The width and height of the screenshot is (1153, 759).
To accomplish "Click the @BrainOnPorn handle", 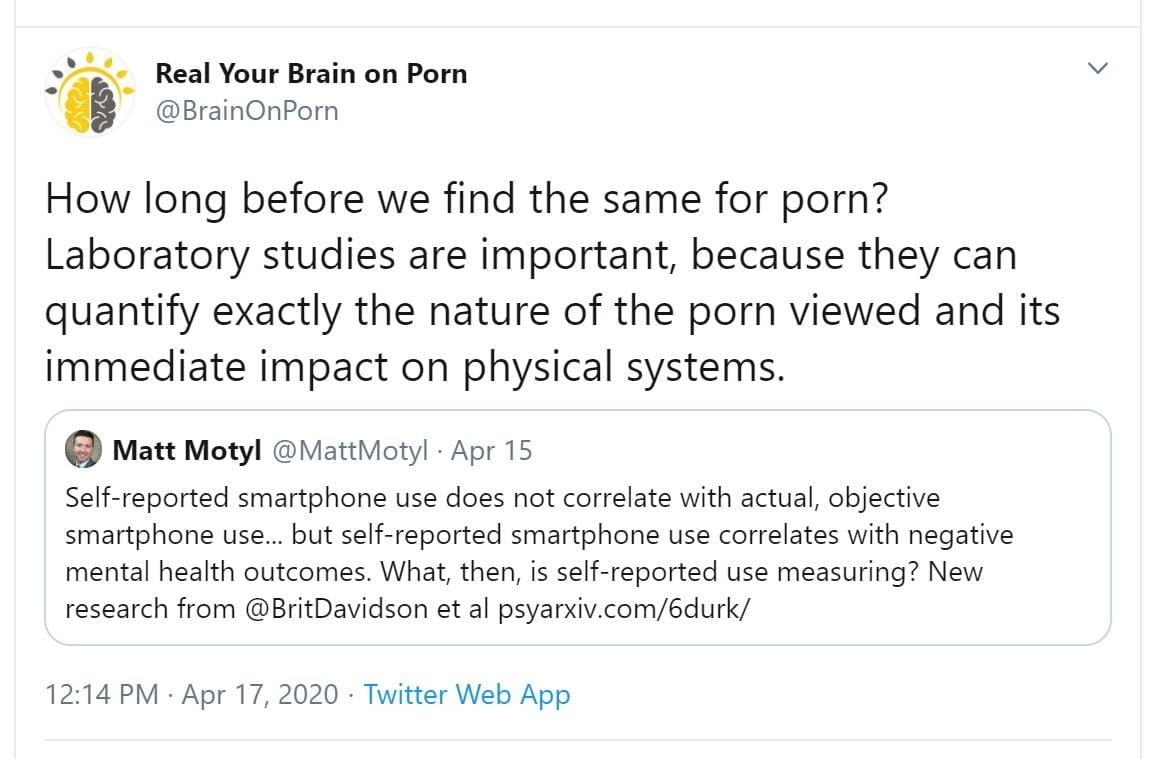I will tap(247, 110).
